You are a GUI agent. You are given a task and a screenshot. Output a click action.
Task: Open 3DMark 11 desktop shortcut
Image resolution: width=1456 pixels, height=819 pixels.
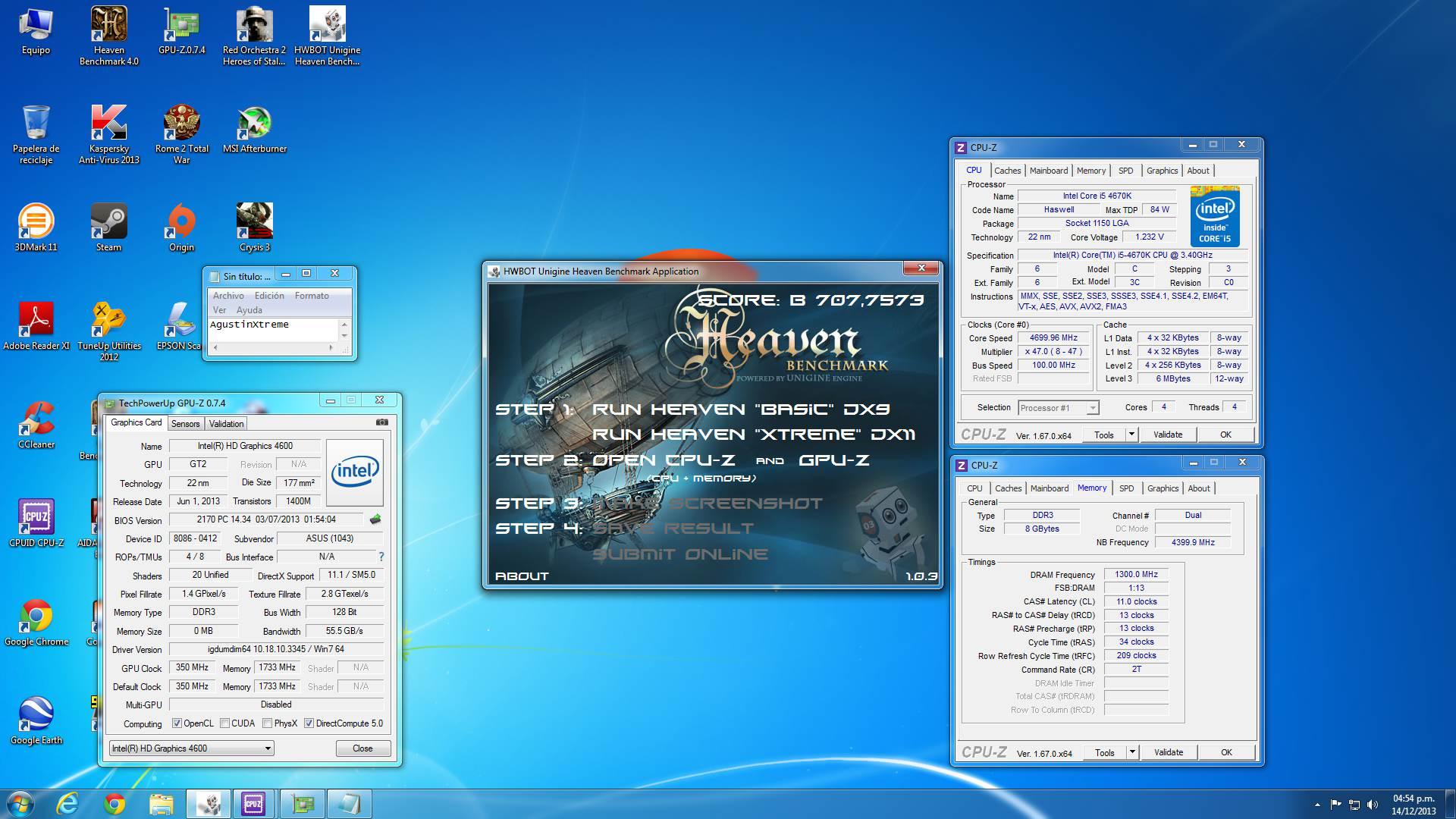[36, 227]
